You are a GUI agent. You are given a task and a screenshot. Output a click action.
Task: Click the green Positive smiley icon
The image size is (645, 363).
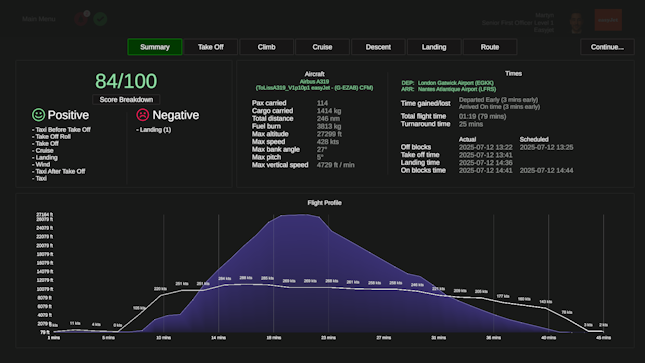(x=39, y=115)
